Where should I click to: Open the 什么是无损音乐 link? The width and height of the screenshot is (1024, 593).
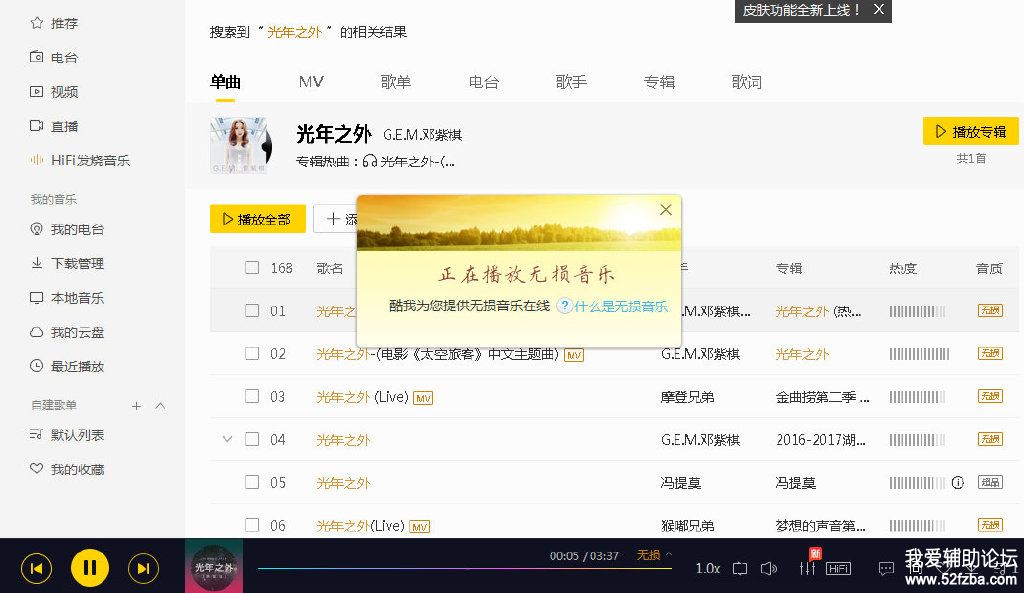click(620, 306)
